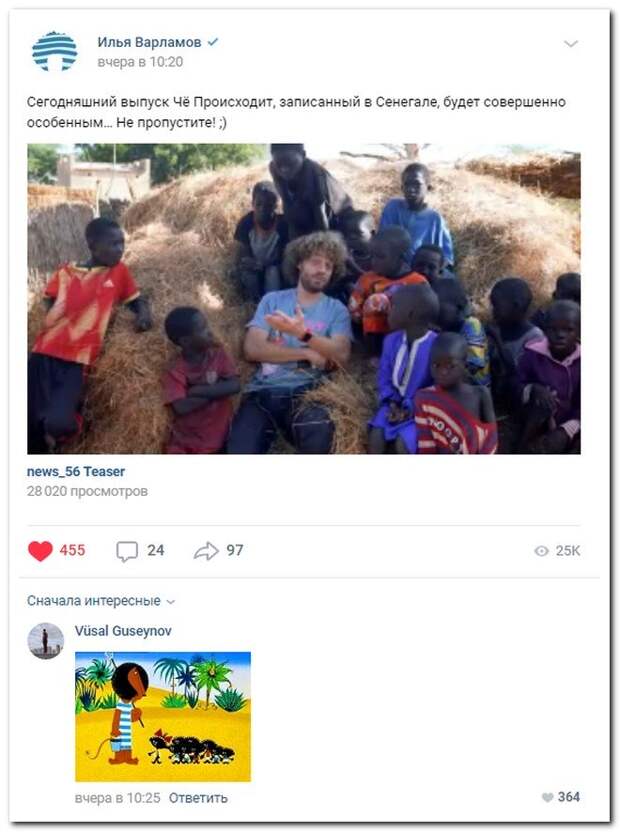
Task: Open Илья Варламов's profile avatar
Action: coord(54,51)
